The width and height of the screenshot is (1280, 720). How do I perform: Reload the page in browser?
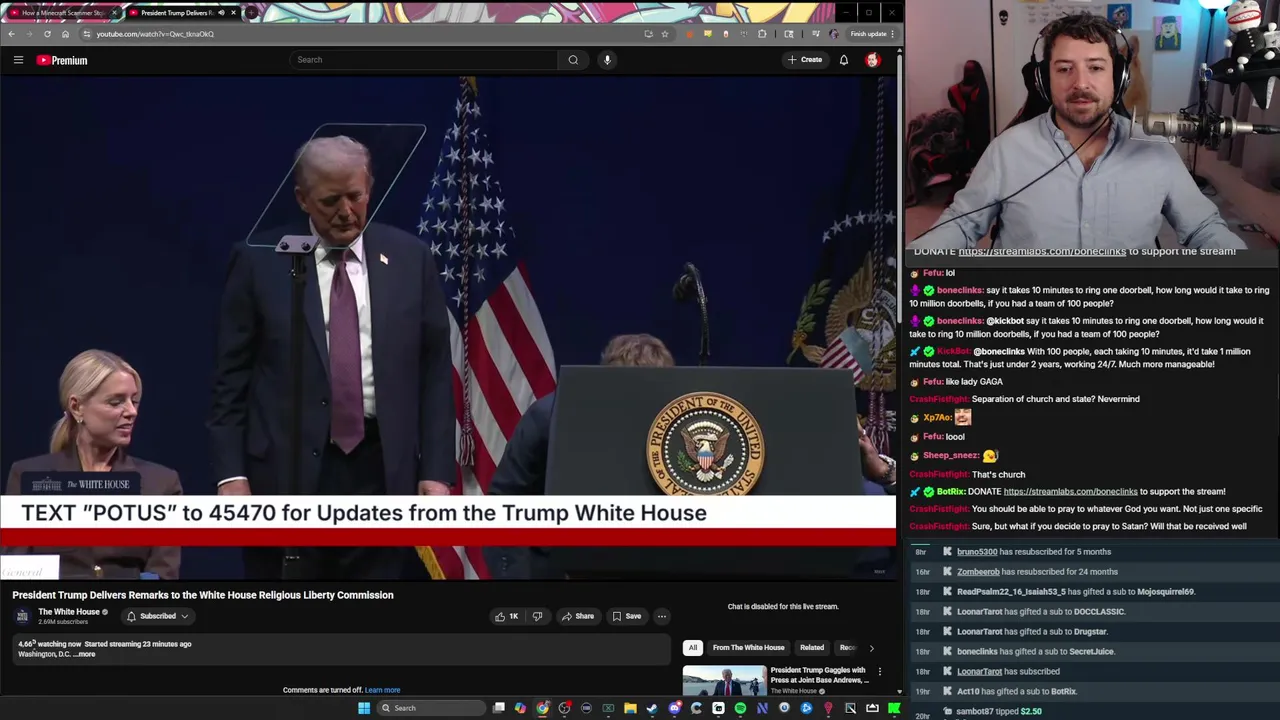[x=47, y=34]
